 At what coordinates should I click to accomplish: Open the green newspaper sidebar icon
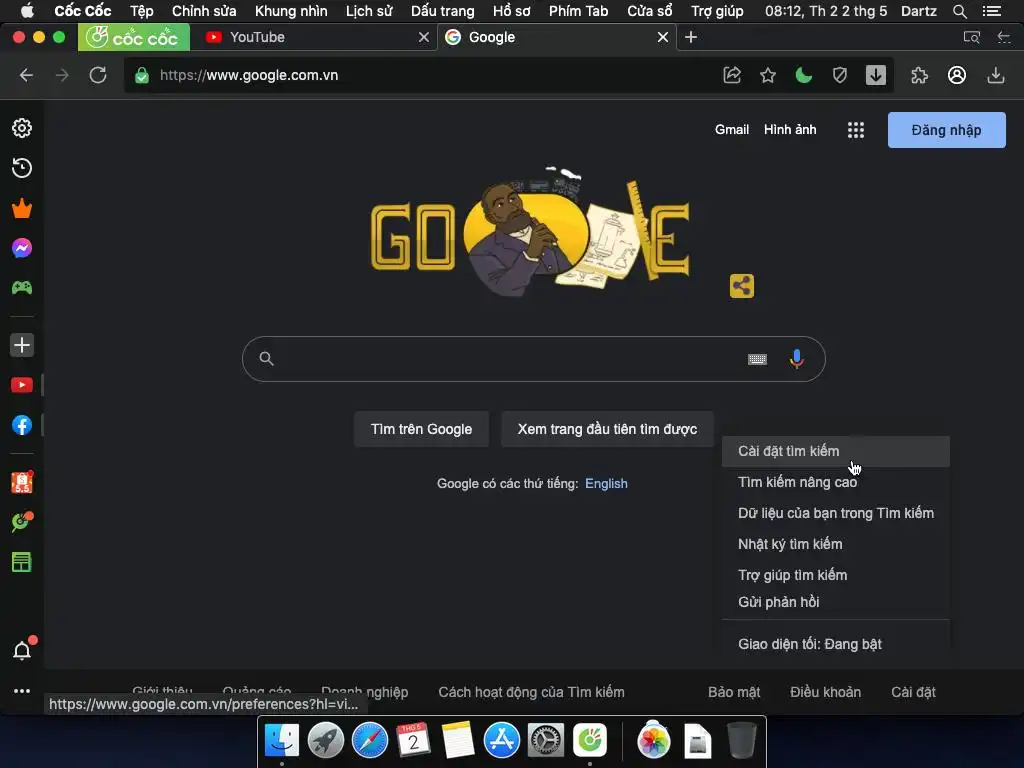(22, 562)
